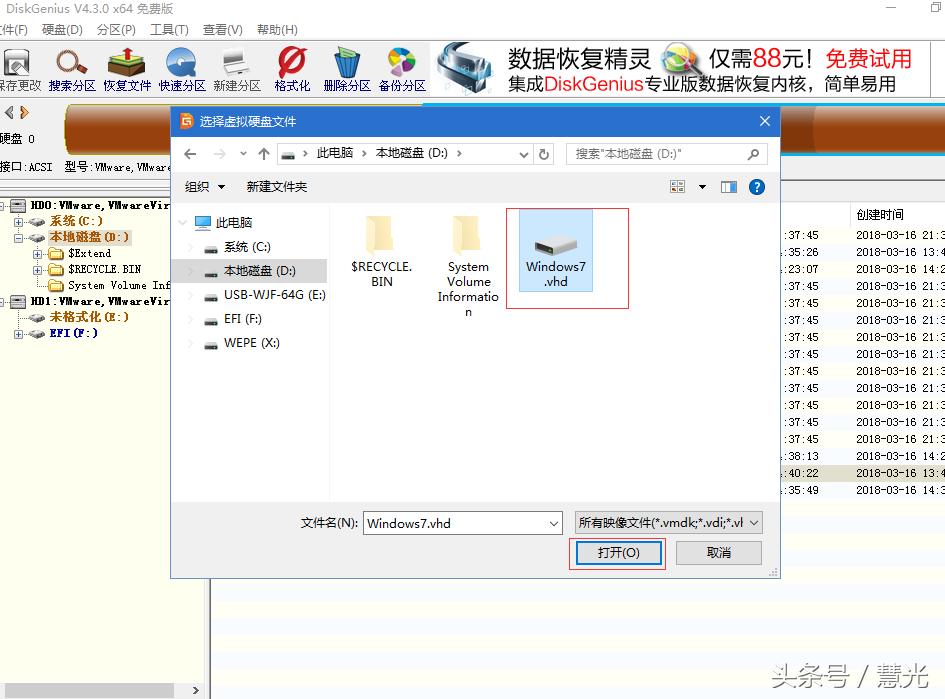Select the 搜索分区 (search partition) toolbar icon
Viewport: 945px width, 699px height.
(70, 67)
